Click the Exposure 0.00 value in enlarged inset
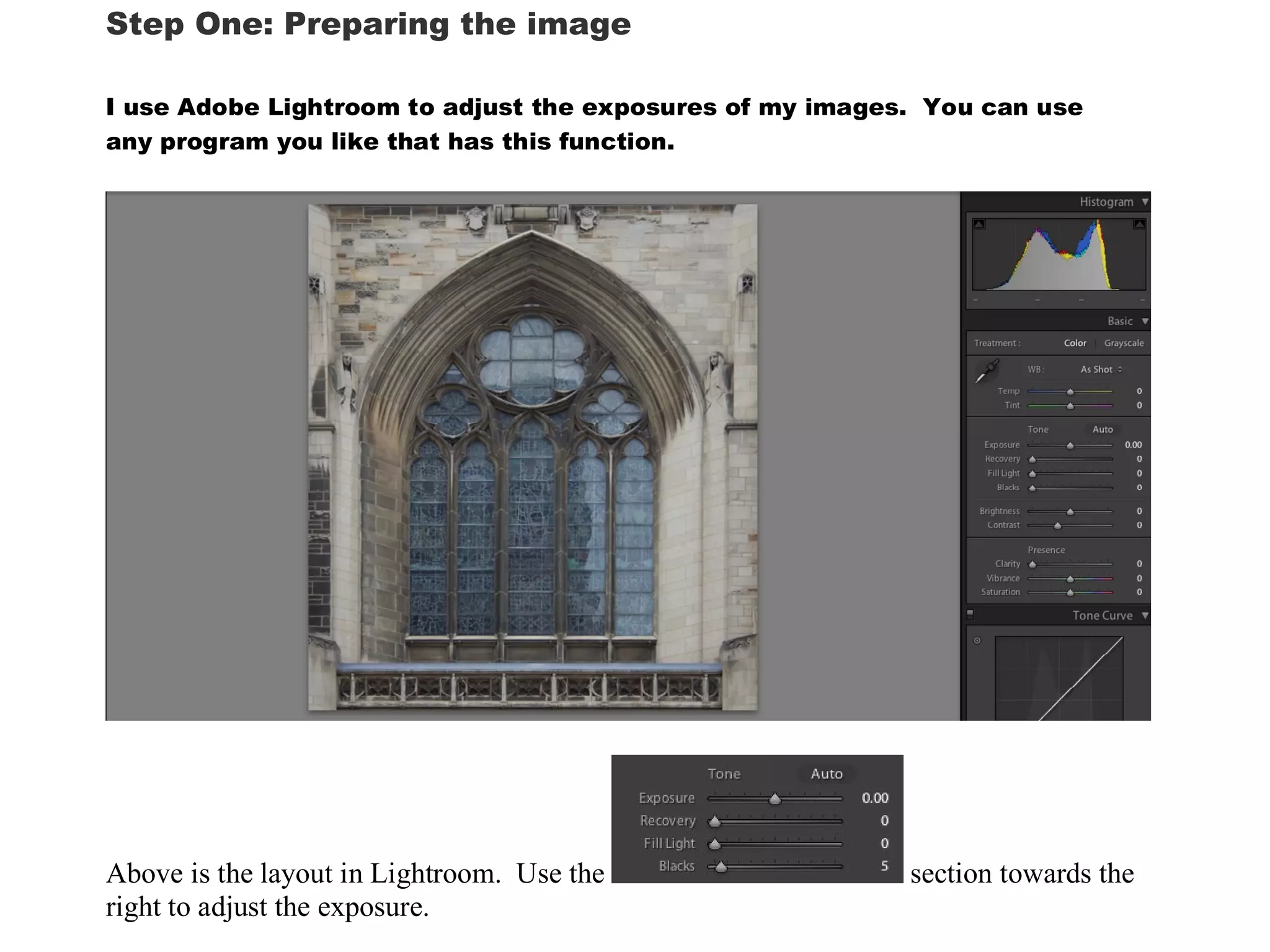Image resolution: width=1270 pixels, height=952 pixels. pos(875,798)
